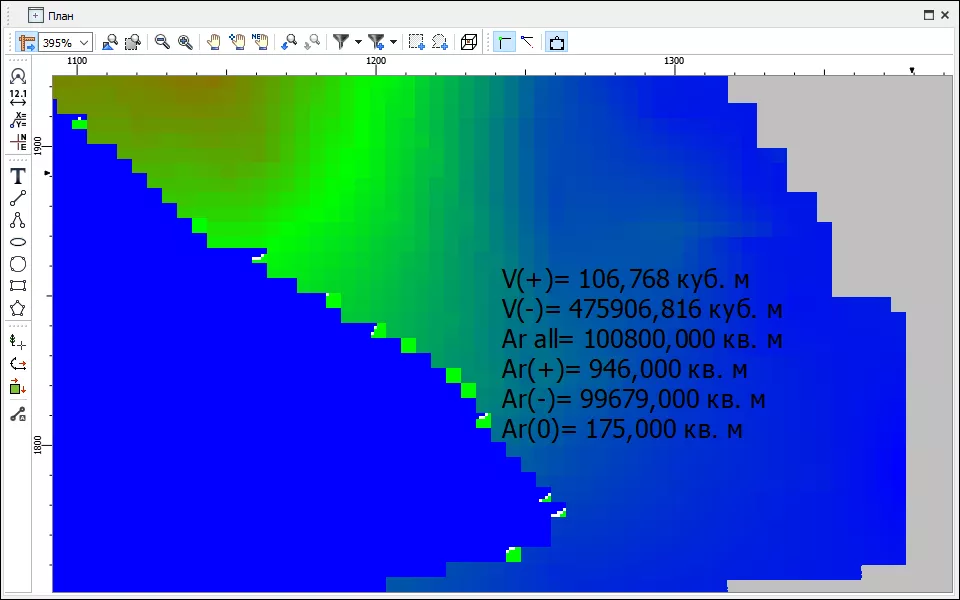Toggle the orthogonal corner snap mode
Screen dimensions: 960x600
505,42
